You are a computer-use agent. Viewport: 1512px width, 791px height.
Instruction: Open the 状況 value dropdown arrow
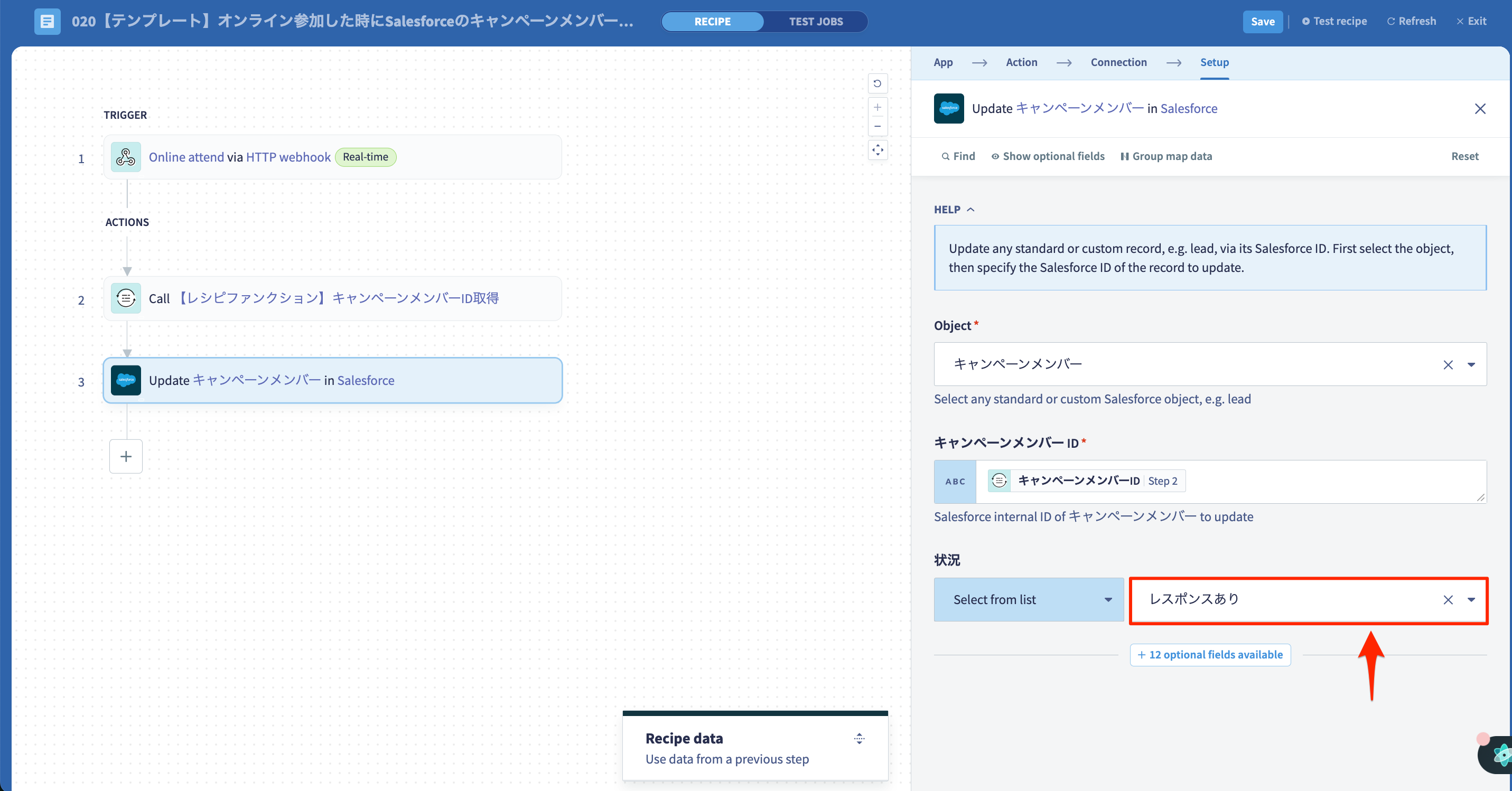pyautogui.click(x=1471, y=600)
